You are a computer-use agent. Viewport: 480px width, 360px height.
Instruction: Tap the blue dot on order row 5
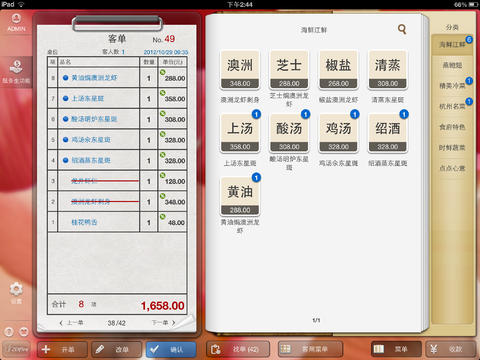point(66,140)
